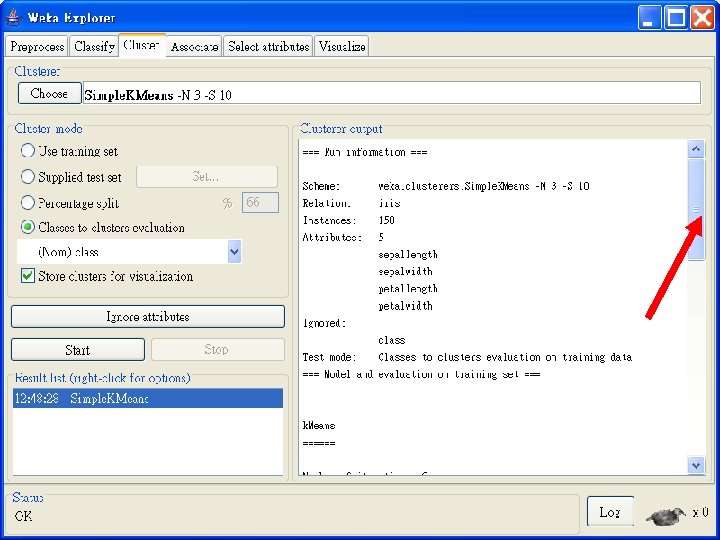Image resolution: width=720 pixels, height=540 pixels.
Task: Click the percentage split value field 66
Action: tap(260, 202)
